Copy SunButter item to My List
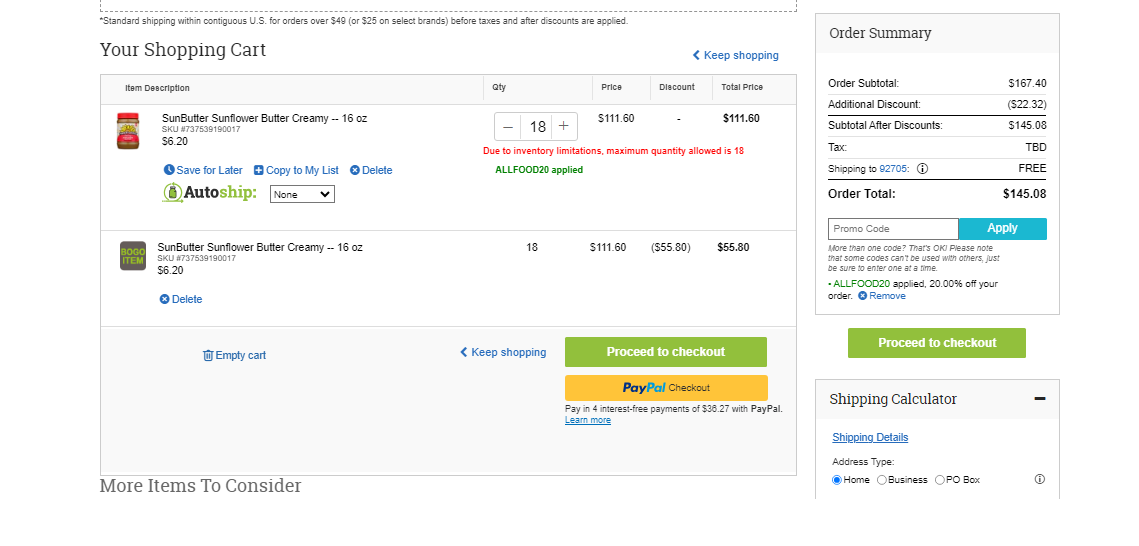The image size is (1139, 546). [296, 171]
